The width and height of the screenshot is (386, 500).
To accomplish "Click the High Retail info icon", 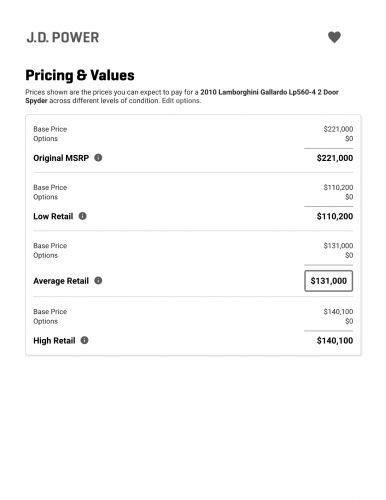I will pos(84,340).
